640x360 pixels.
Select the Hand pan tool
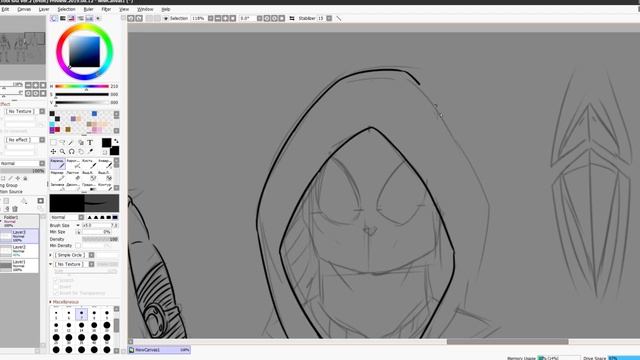point(81,151)
